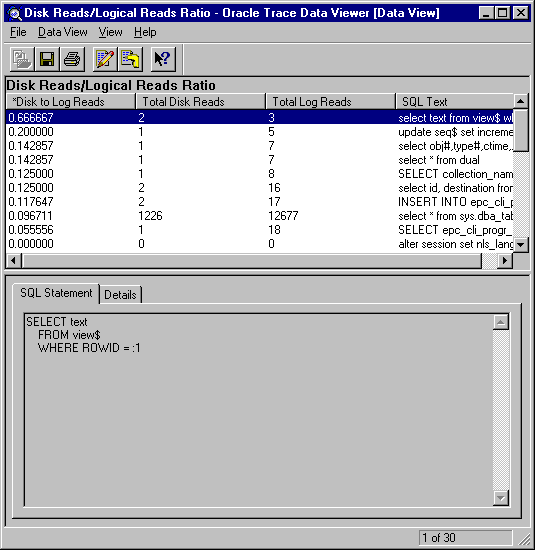The height and width of the screenshot is (550, 535).
Task: Open the File menu
Action: point(18,32)
